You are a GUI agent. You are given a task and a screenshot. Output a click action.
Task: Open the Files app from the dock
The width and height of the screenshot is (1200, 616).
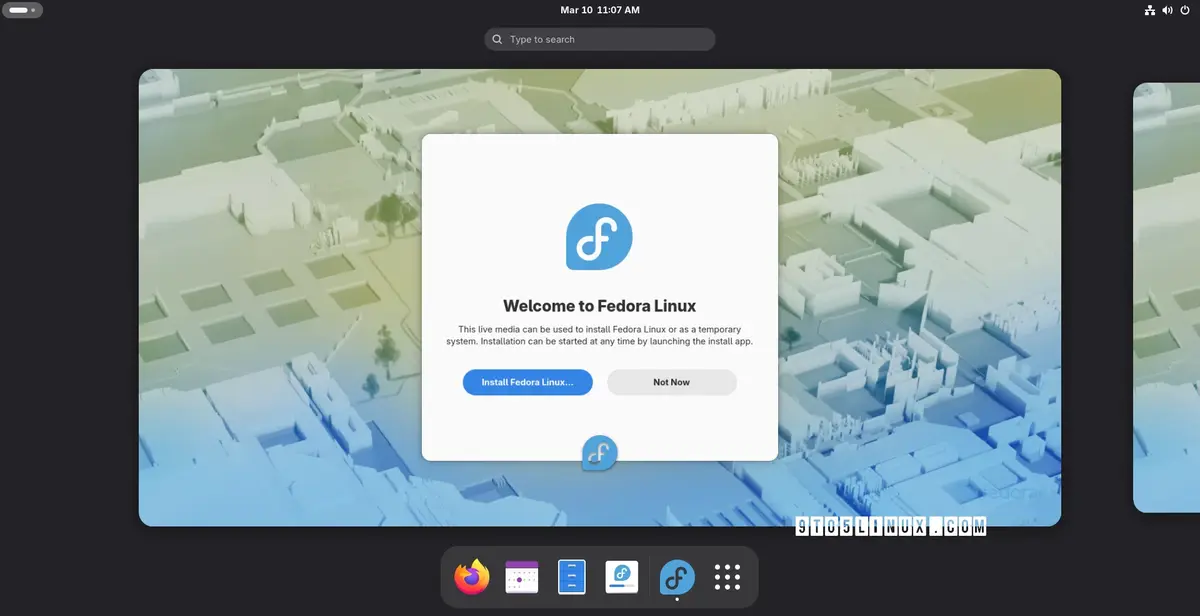click(571, 577)
